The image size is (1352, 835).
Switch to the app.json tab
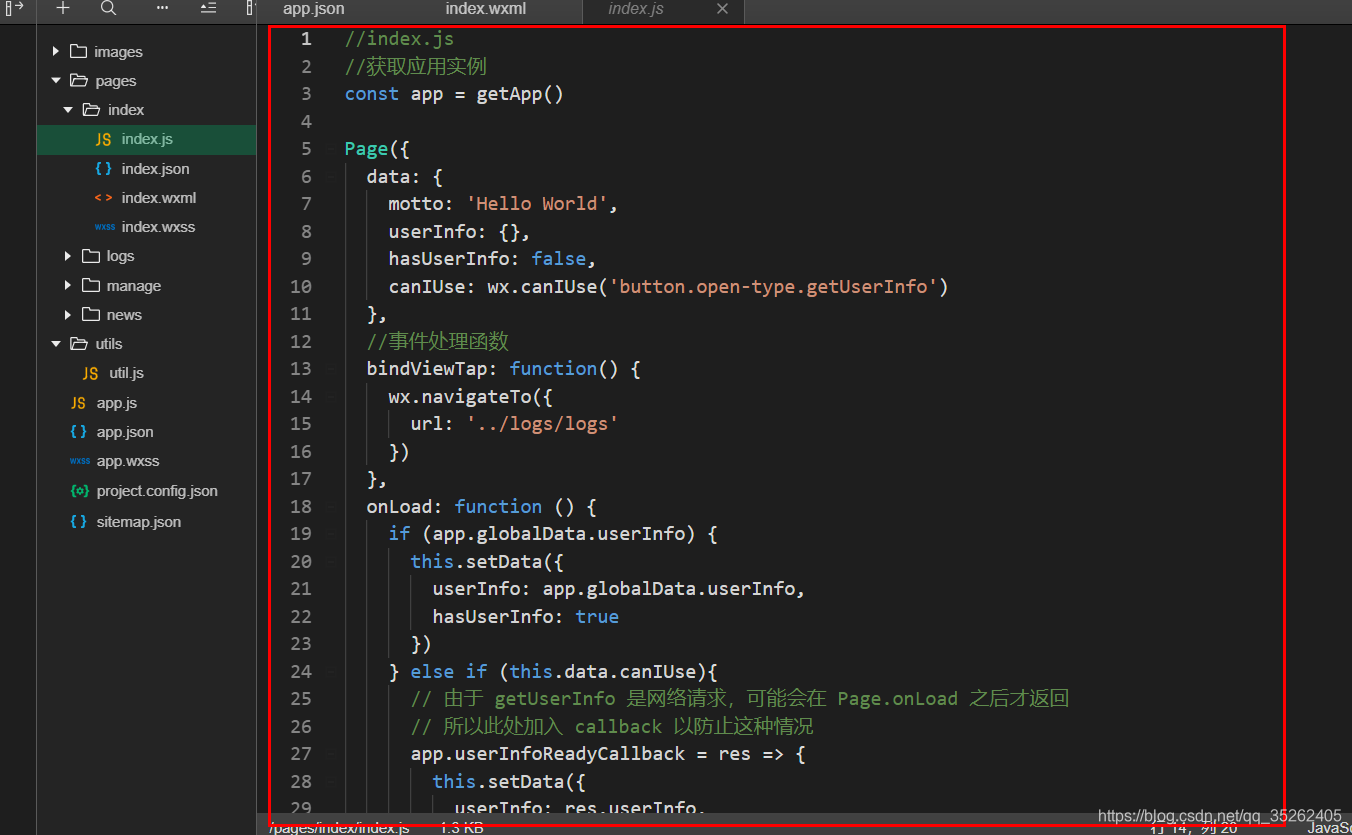314,9
